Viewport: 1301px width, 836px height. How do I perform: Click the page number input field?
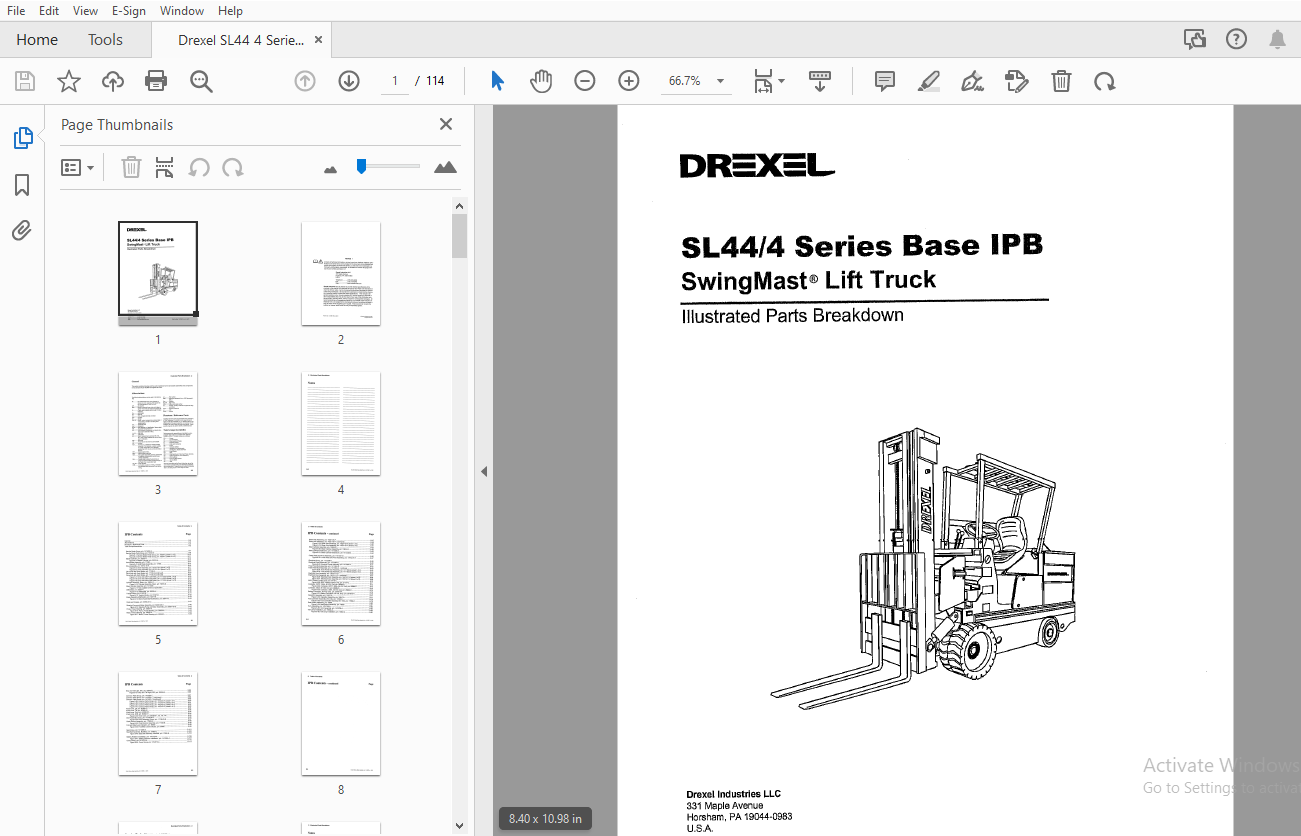tap(395, 81)
